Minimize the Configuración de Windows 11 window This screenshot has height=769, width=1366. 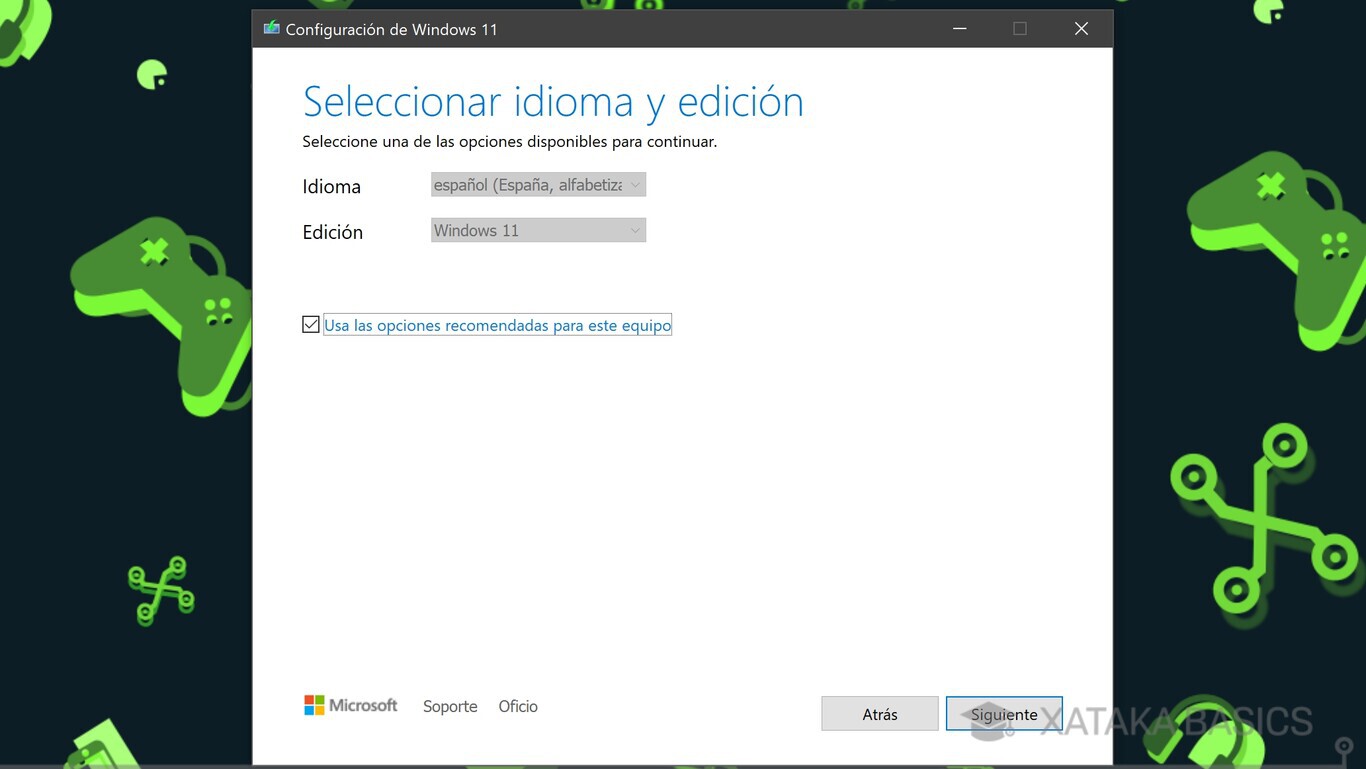coord(959,28)
